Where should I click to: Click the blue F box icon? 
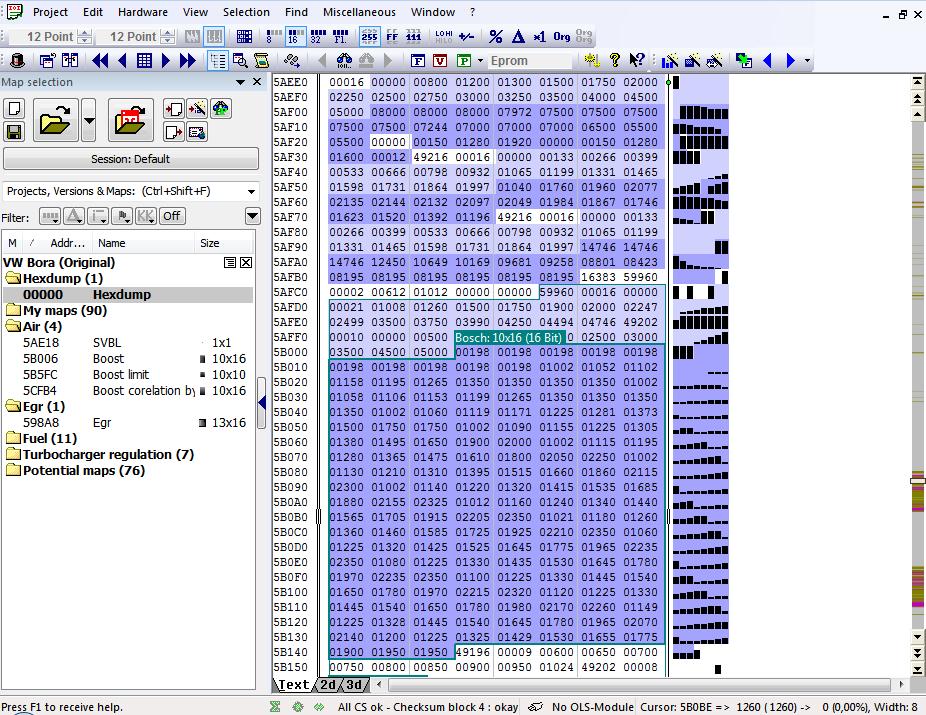(418, 61)
